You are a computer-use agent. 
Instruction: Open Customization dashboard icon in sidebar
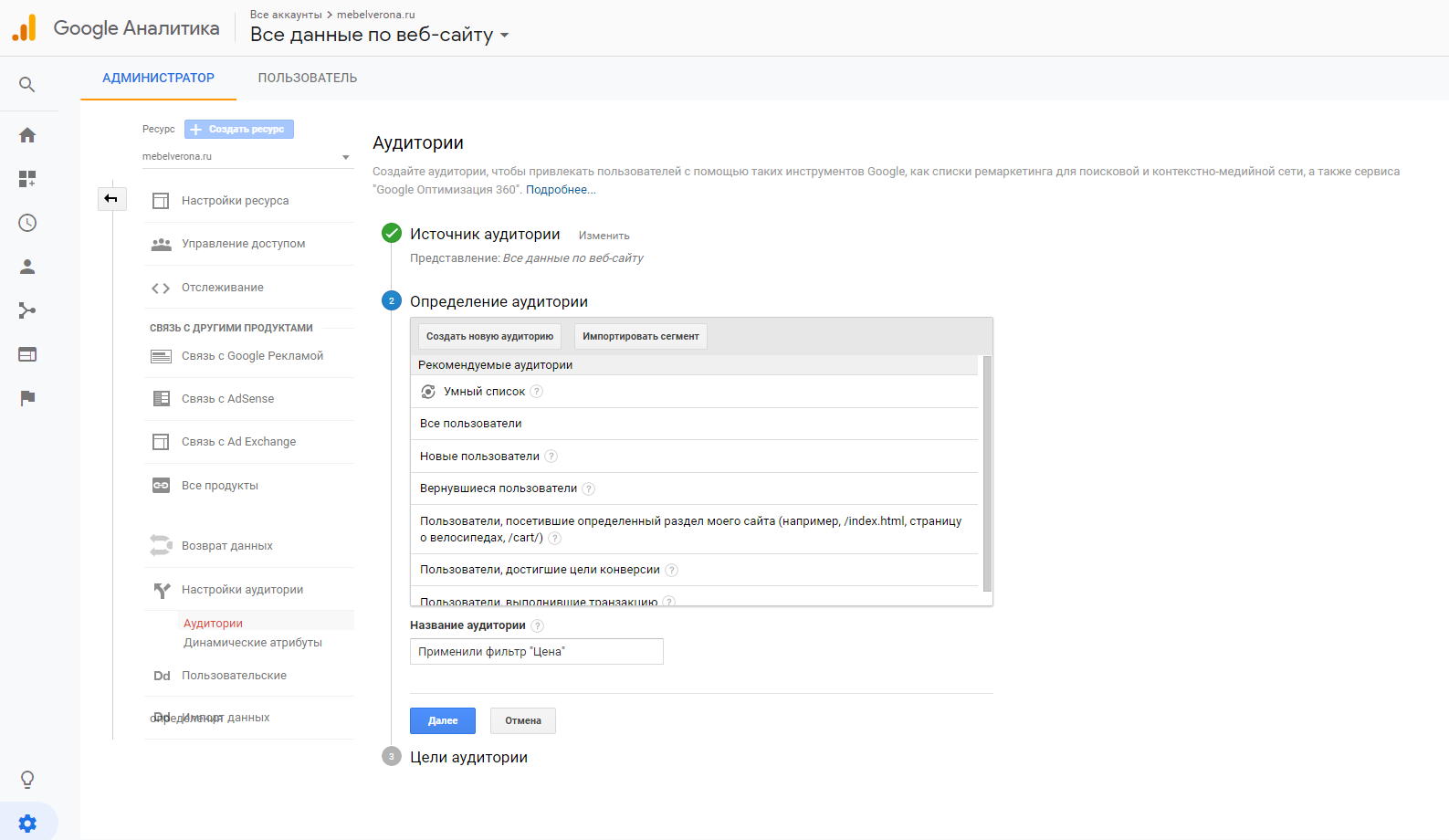coord(27,179)
